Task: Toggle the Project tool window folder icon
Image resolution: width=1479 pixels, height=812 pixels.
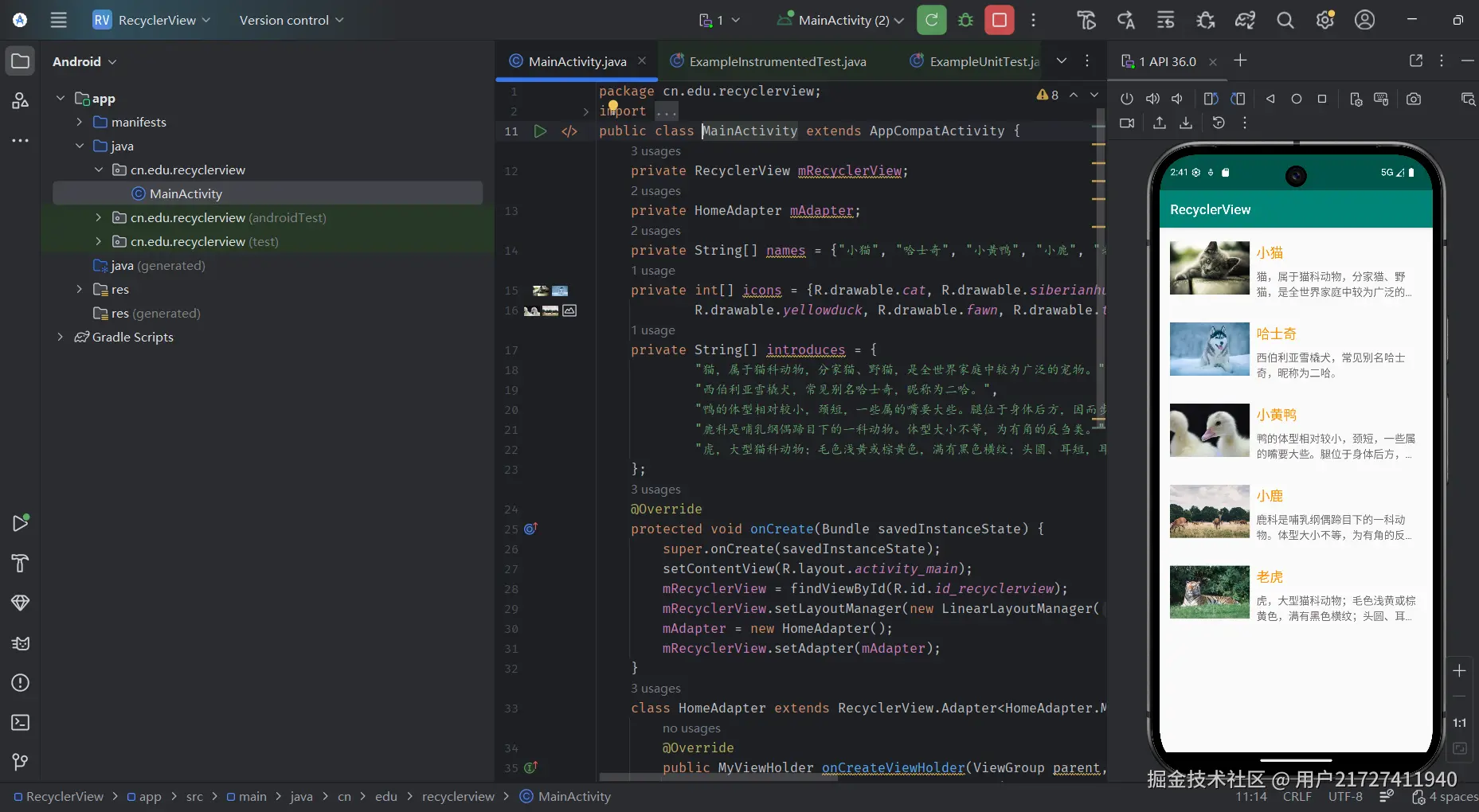Action: click(x=21, y=61)
